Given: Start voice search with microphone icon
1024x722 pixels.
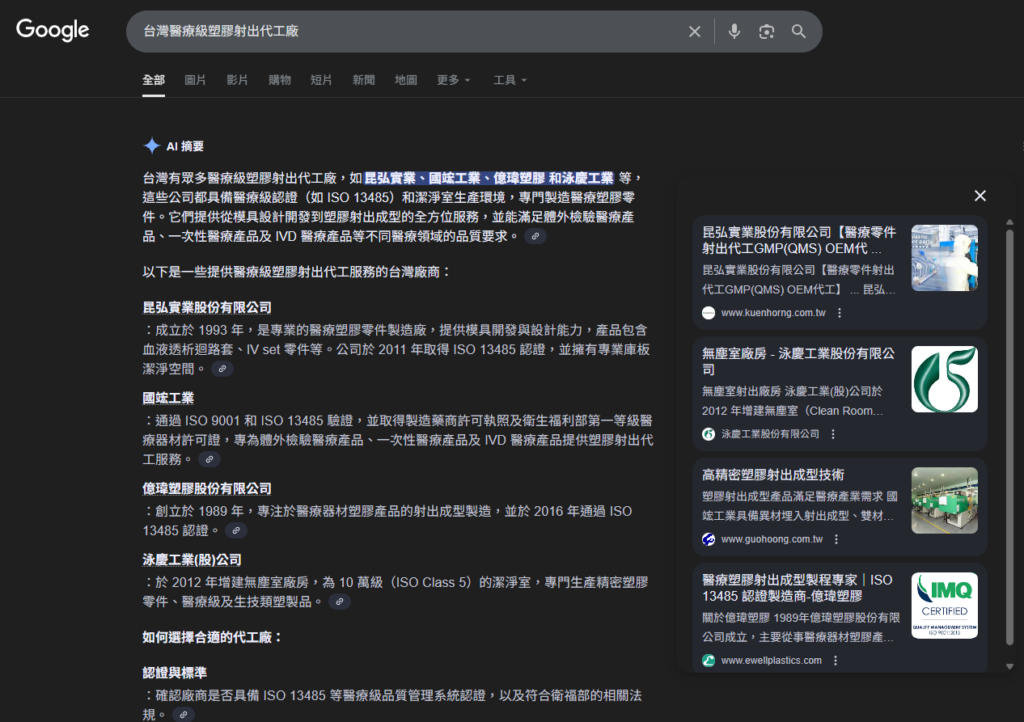Looking at the screenshot, I should [734, 31].
